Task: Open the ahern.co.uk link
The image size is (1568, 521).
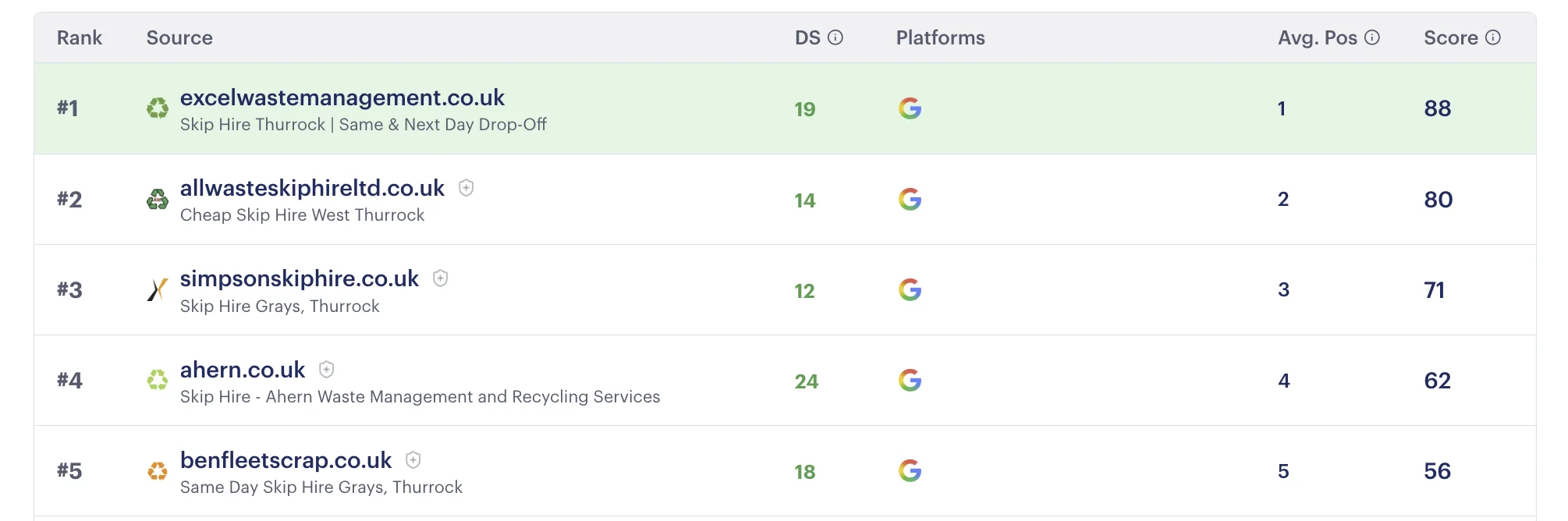Action: (242, 370)
